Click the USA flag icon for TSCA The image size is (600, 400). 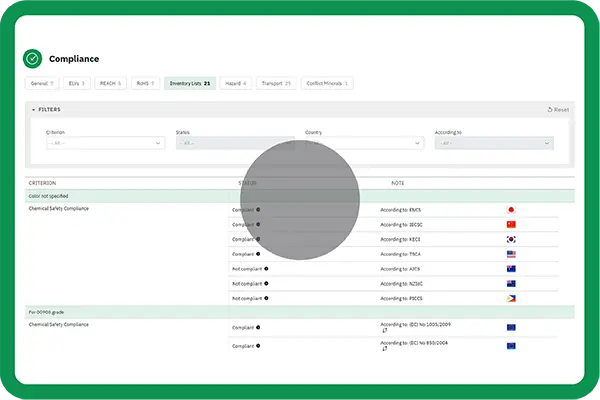point(511,254)
